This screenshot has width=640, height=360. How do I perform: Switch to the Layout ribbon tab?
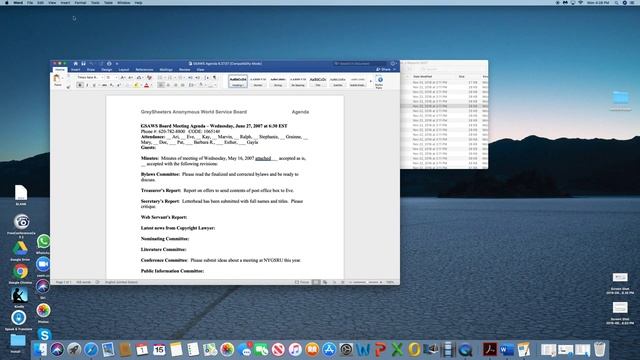click(x=124, y=70)
